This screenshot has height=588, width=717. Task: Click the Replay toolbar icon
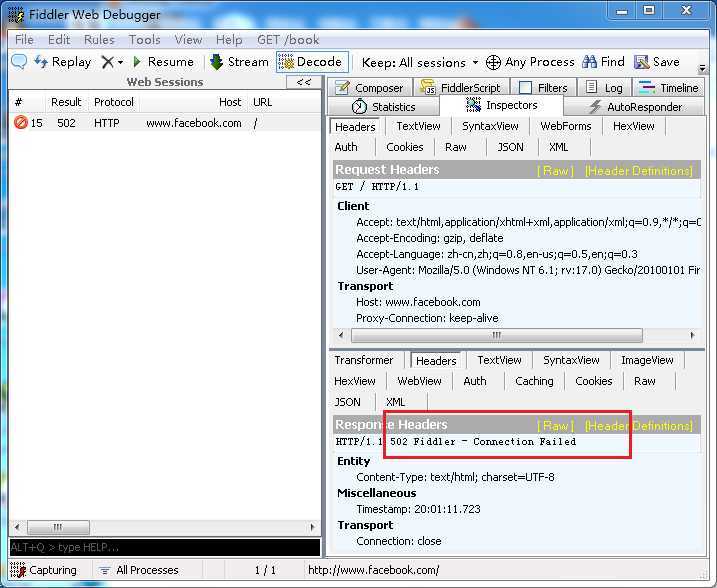[42, 62]
